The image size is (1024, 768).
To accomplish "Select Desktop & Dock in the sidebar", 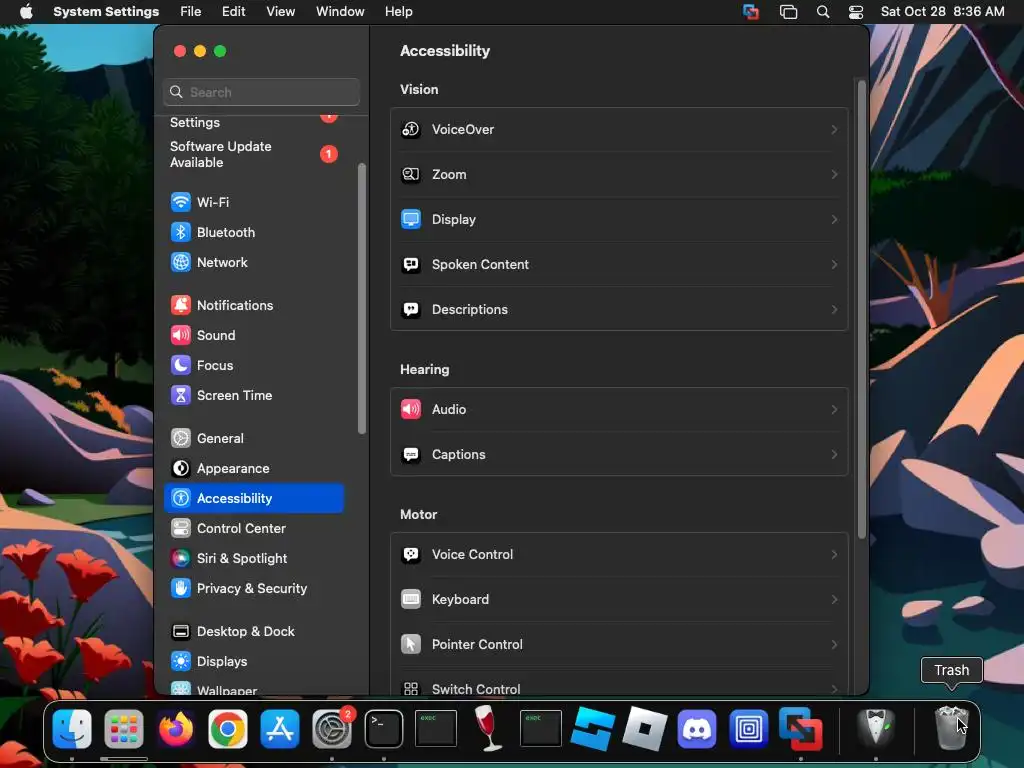I will [x=254, y=632].
